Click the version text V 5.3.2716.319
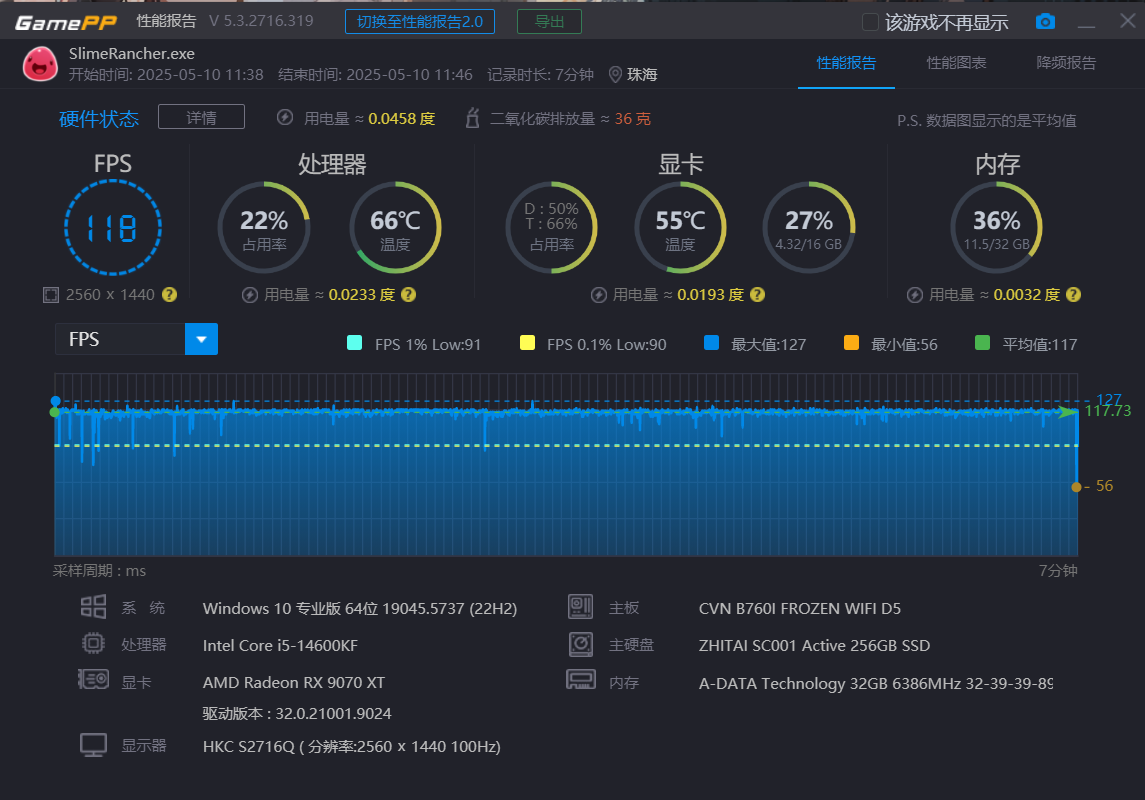This screenshot has width=1145, height=800. (x=261, y=20)
